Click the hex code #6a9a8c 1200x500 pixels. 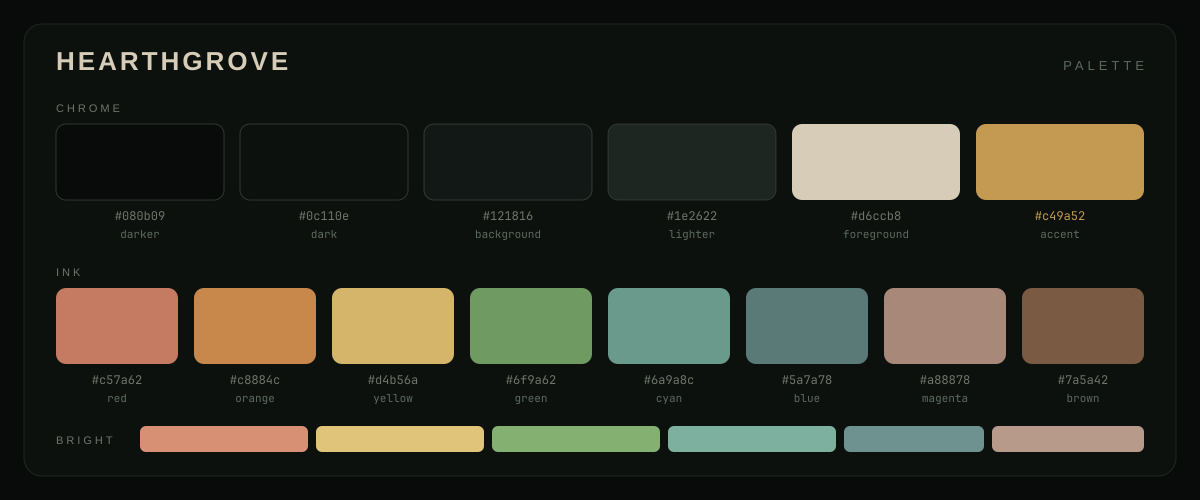pyautogui.click(x=669, y=380)
